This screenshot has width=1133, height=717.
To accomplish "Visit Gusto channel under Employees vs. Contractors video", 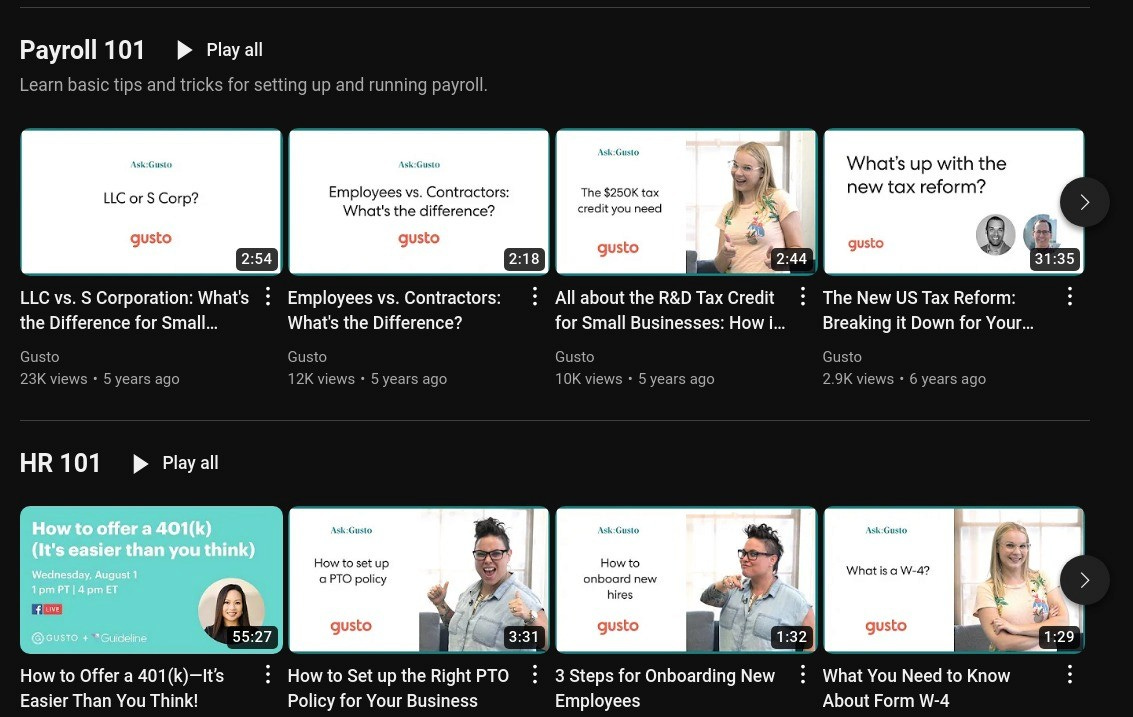I will (307, 357).
